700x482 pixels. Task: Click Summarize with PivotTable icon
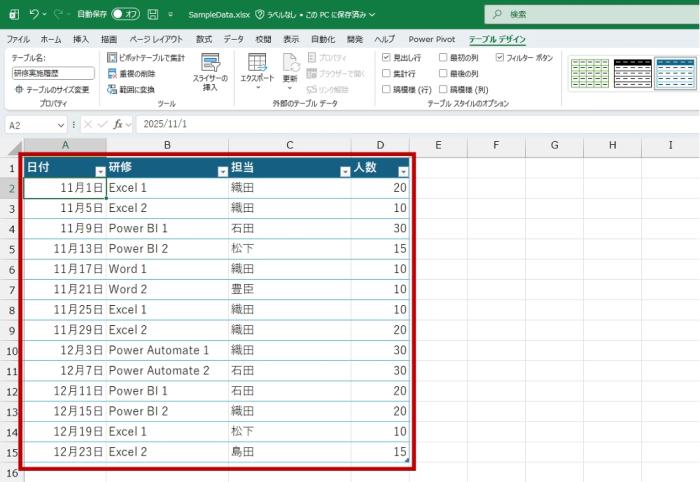pyautogui.click(x=112, y=58)
